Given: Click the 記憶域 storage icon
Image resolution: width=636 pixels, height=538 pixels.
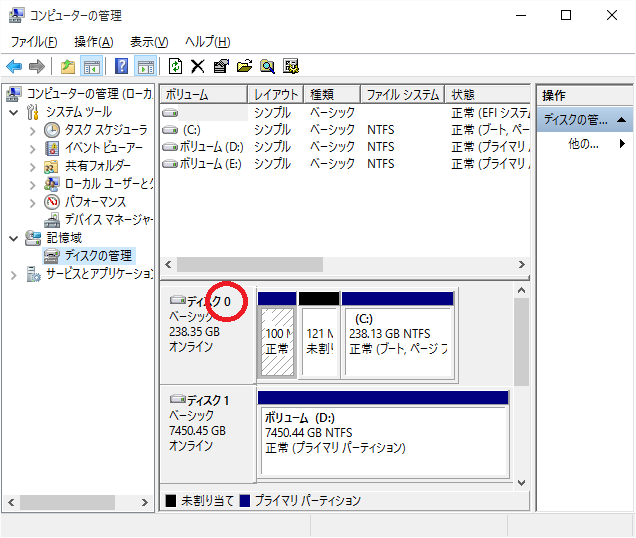Looking at the screenshot, I should coord(33,238).
